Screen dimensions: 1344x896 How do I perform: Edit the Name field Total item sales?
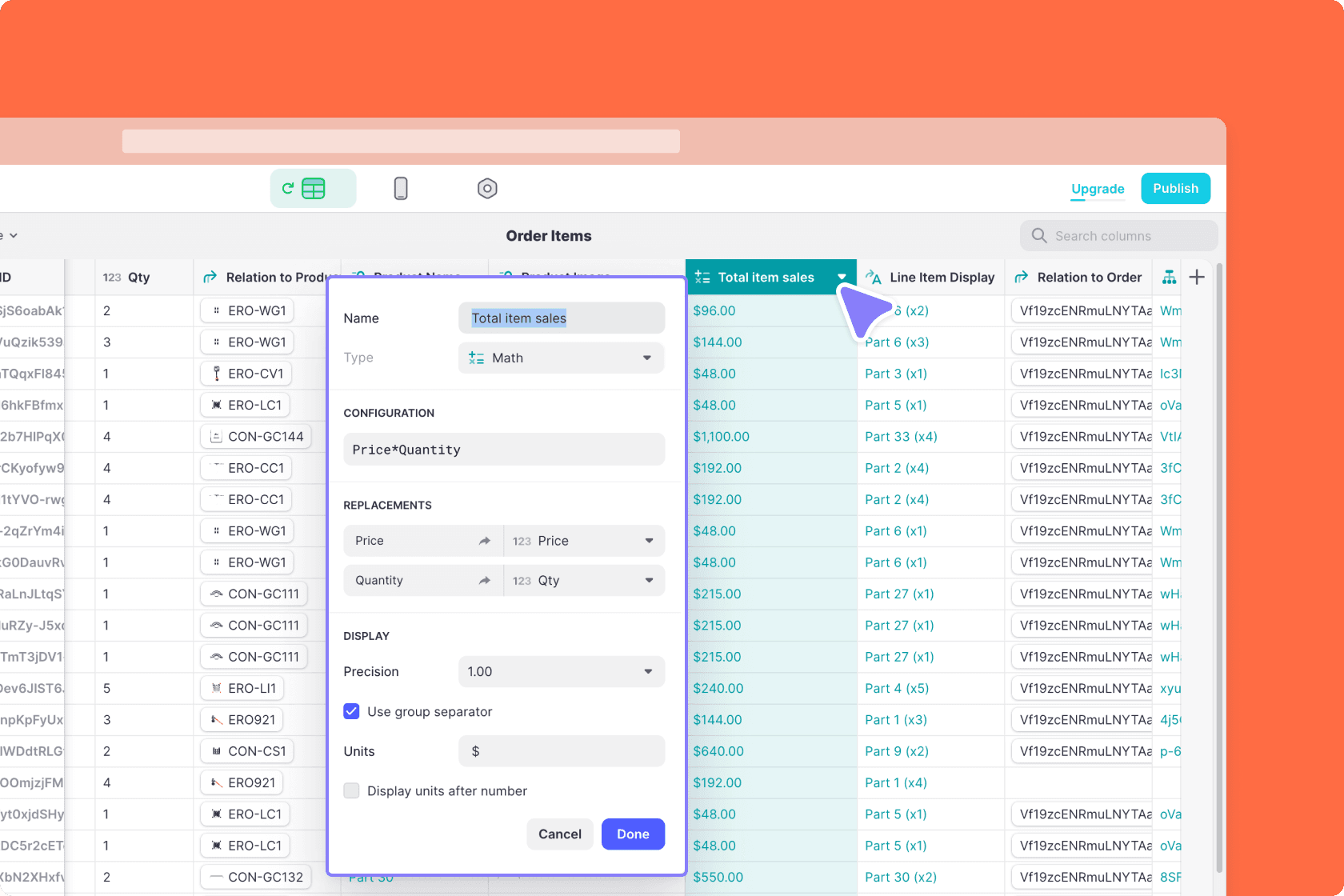(x=562, y=318)
